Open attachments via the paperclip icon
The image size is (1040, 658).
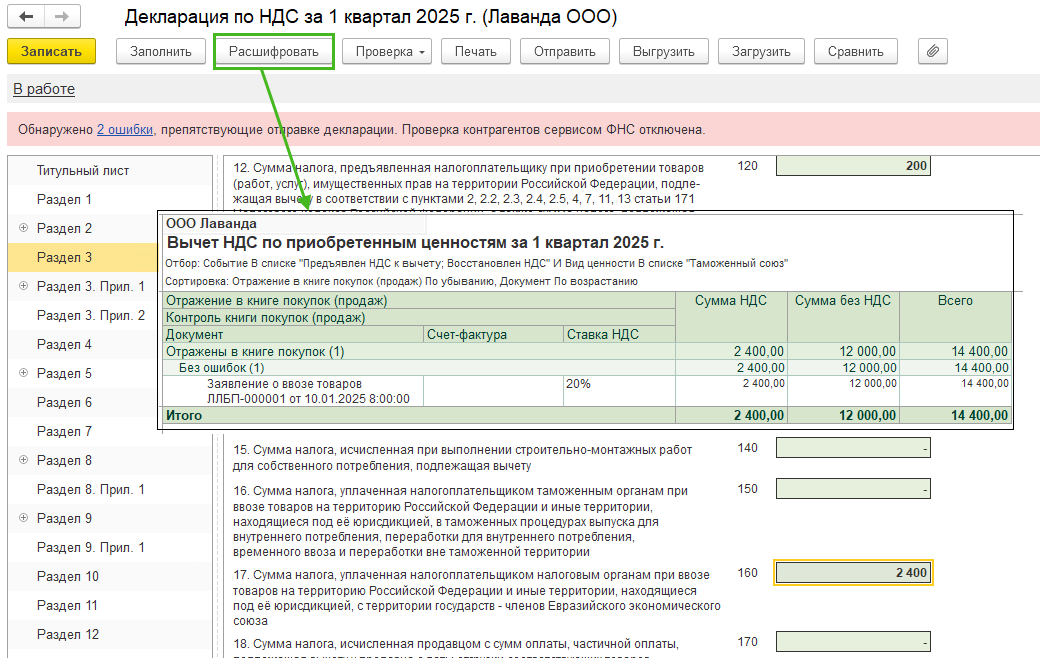pos(933,51)
